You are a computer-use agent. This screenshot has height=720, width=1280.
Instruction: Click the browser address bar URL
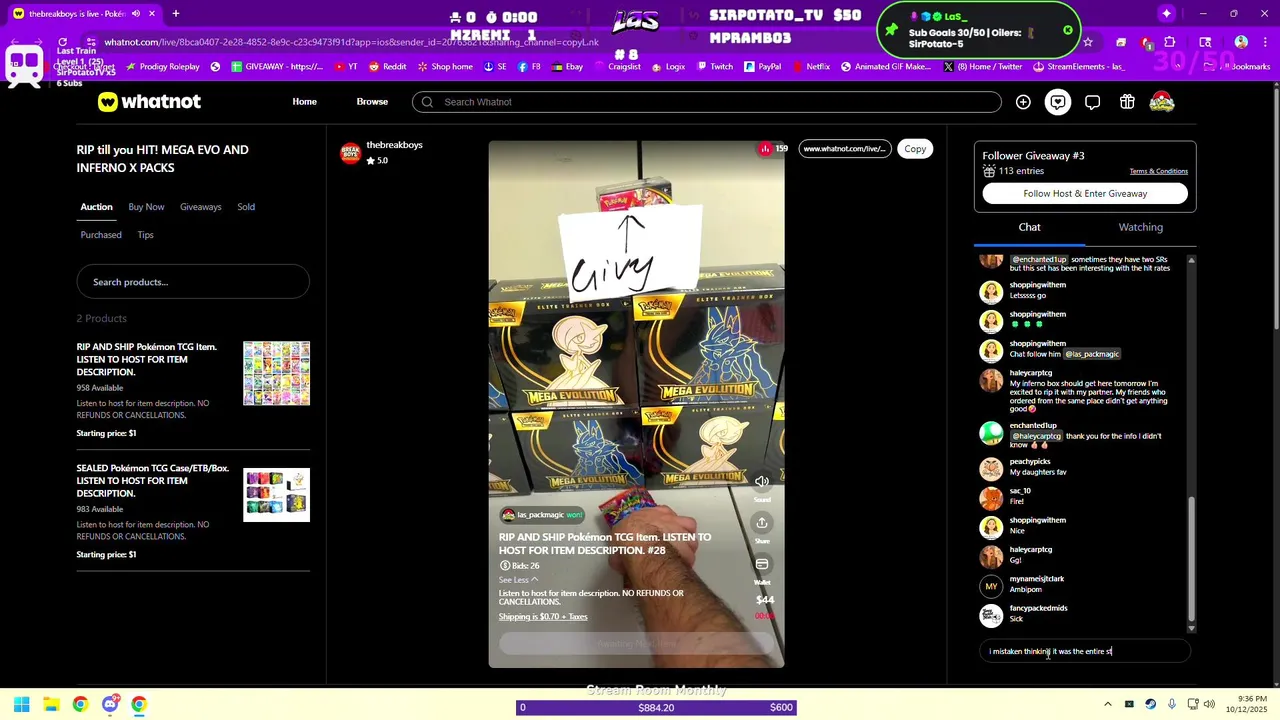[351, 42]
